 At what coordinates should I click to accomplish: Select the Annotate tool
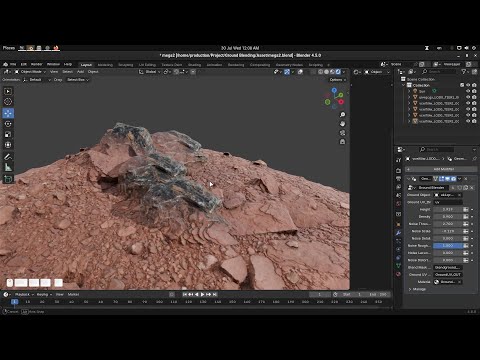8,157
